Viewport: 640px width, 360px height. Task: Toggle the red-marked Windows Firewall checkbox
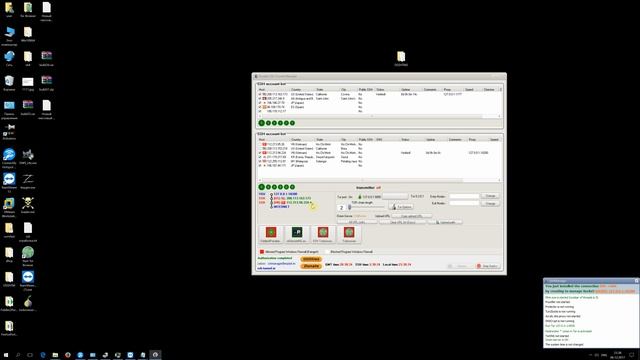tap(262, 252)
